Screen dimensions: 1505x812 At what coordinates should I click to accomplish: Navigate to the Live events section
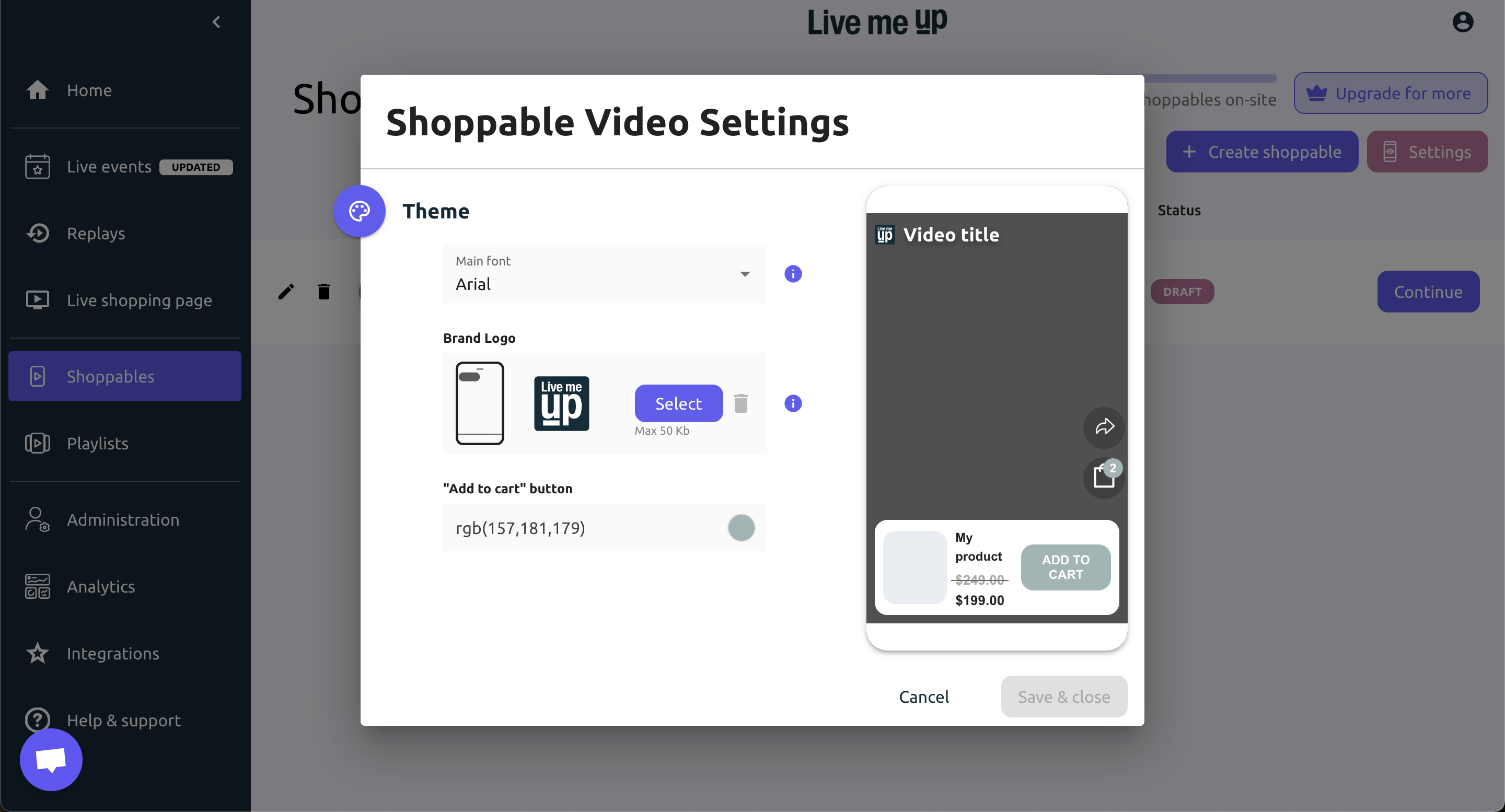[109, 167]
